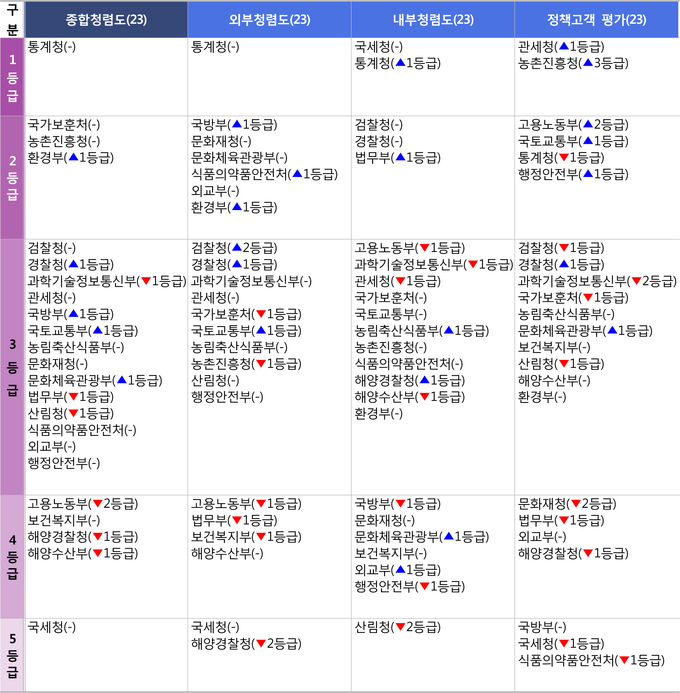Click 통계청(▼1등급) entry
Screen dimensions: 680x693
(x=561, y=158)
